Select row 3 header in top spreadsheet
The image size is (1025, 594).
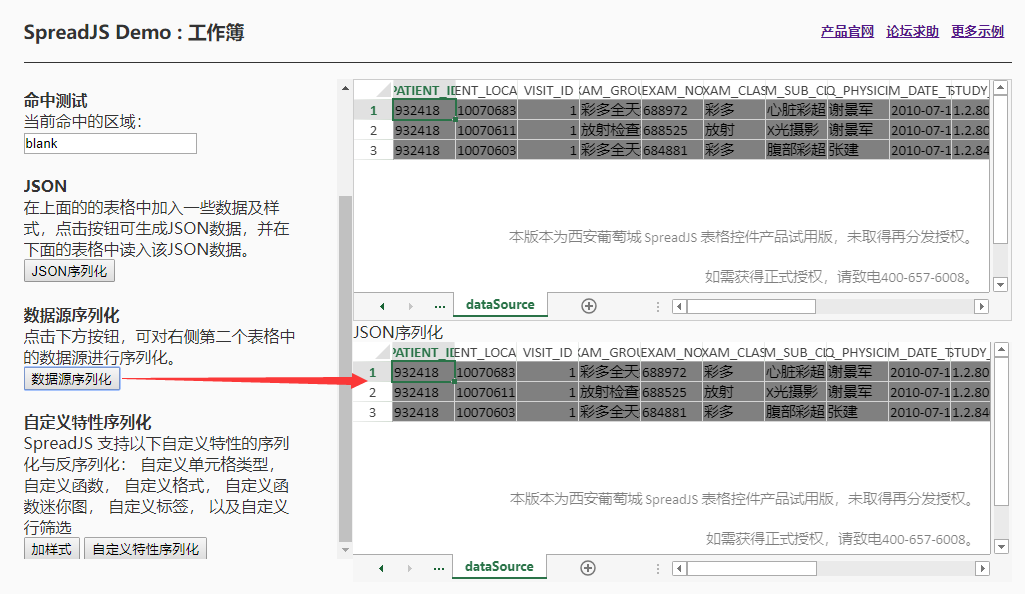[373, 150]
